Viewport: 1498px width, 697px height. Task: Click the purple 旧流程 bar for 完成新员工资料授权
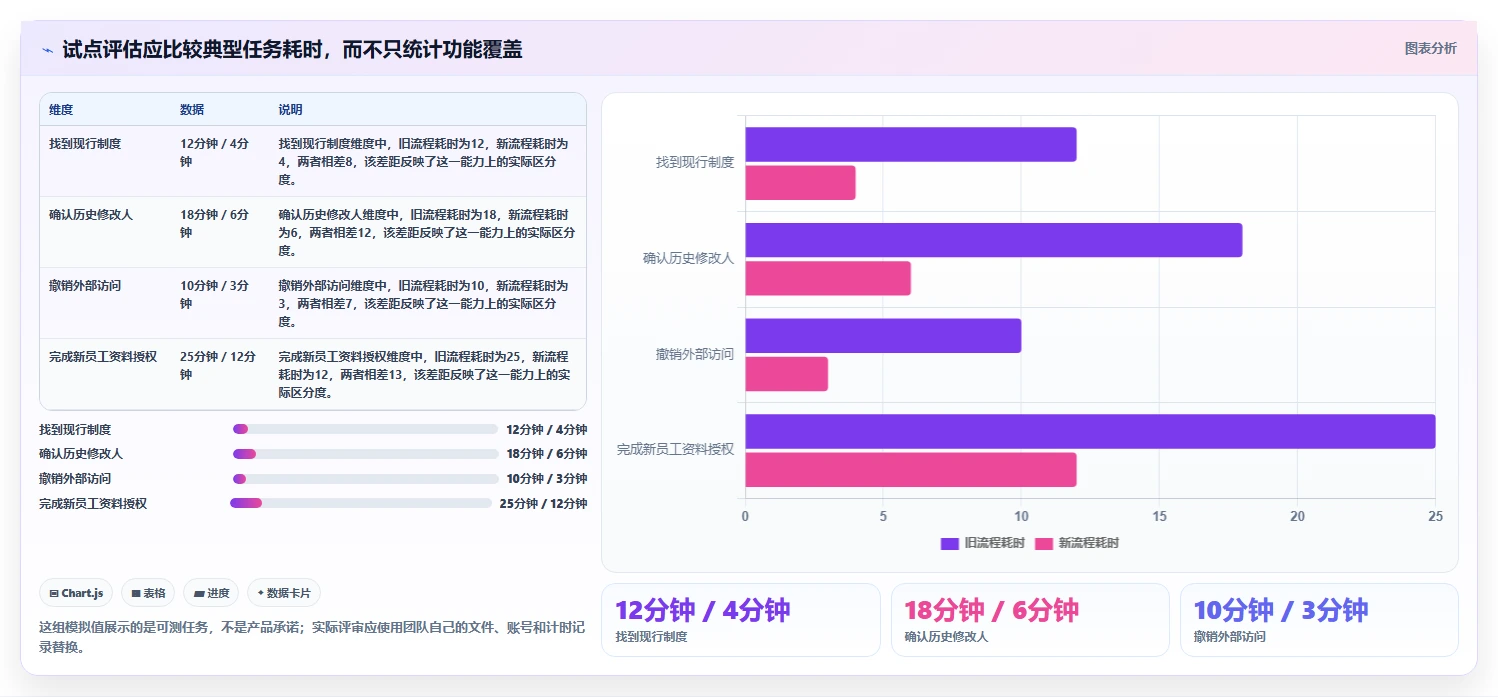click(x=1090, y=431)
